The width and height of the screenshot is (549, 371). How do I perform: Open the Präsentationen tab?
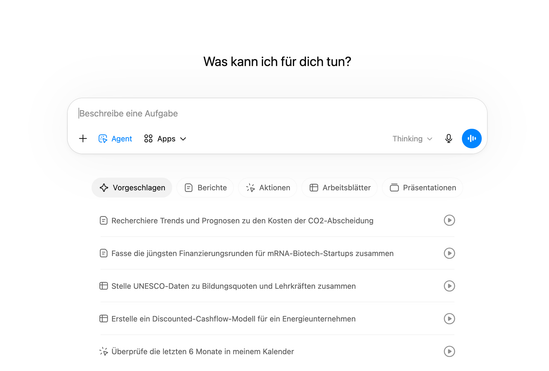point(423,188)
